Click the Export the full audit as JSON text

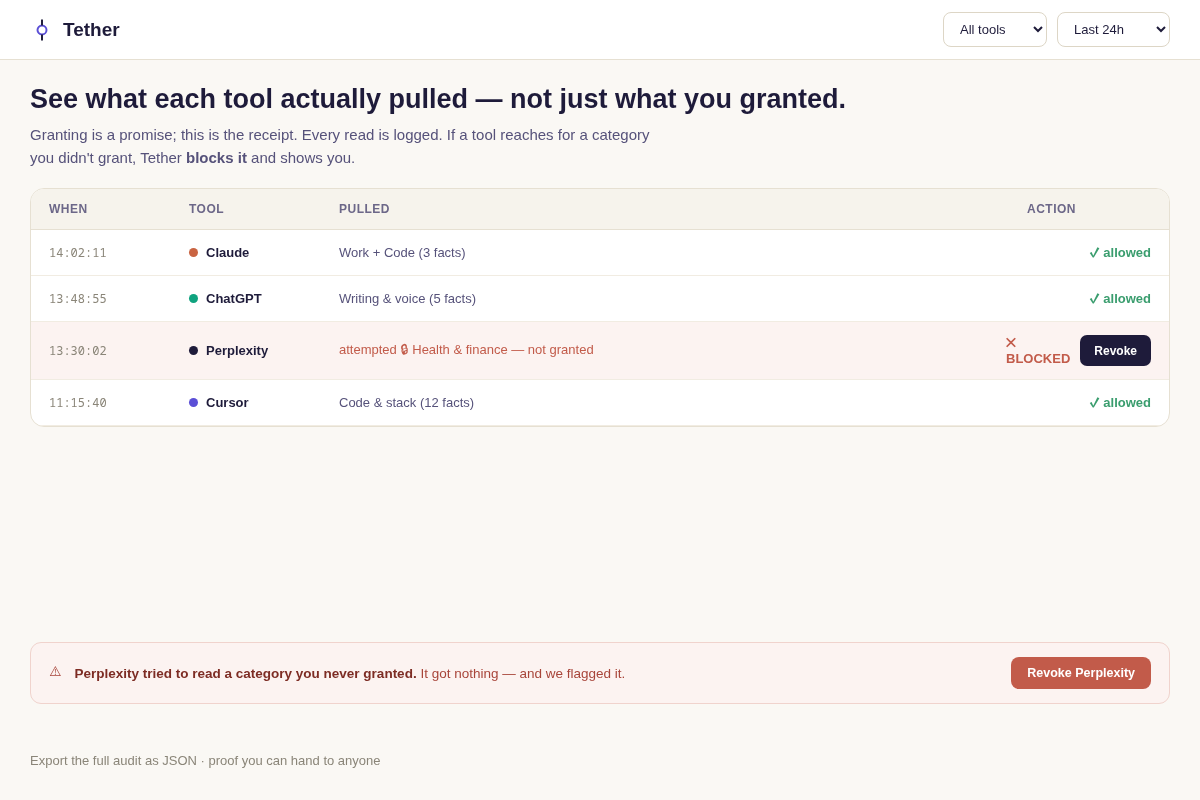(205, 761)
